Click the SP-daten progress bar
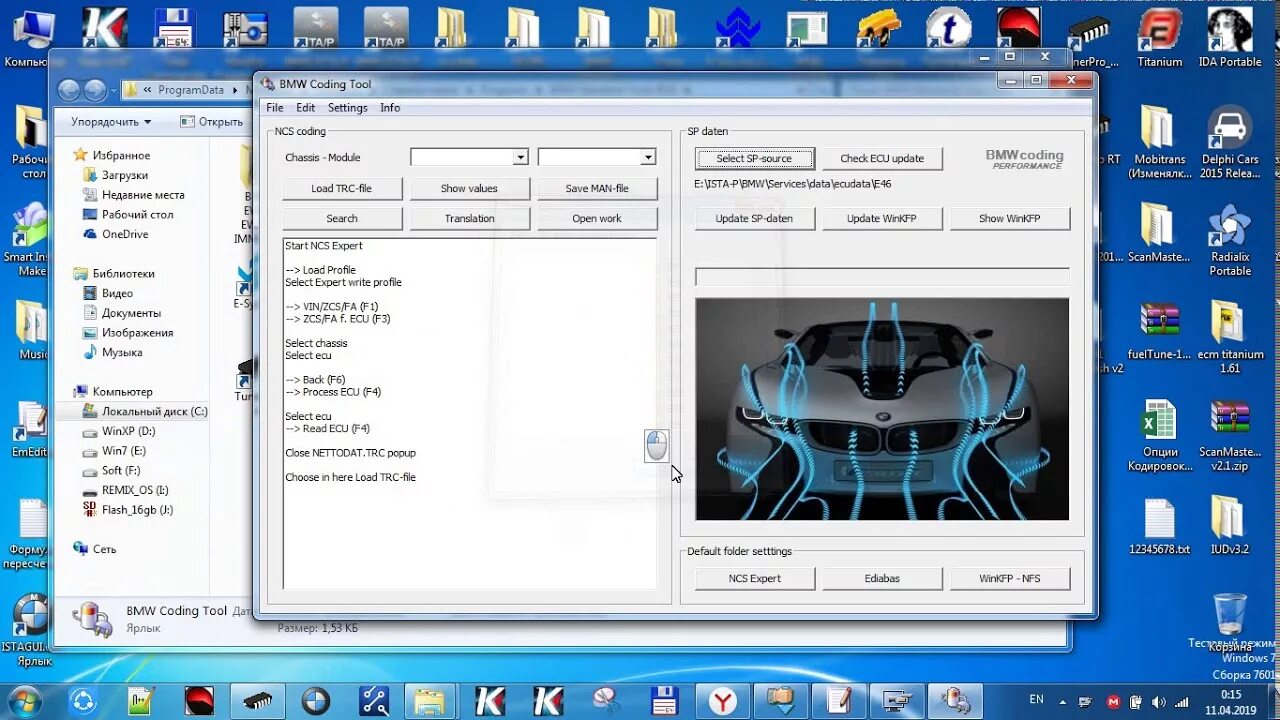The image size is (1280, 720). click(882, 276)
